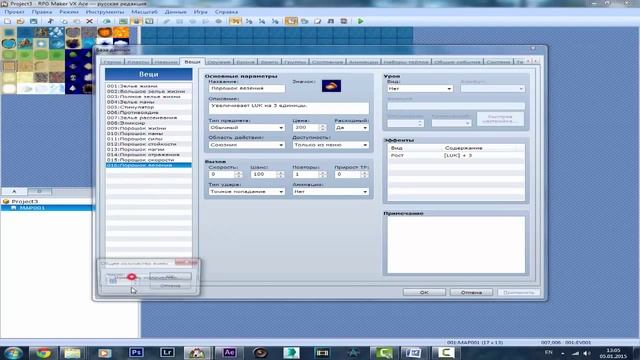
Task: Click Отмена in the database dialog
Action: (x=471, y=292)
